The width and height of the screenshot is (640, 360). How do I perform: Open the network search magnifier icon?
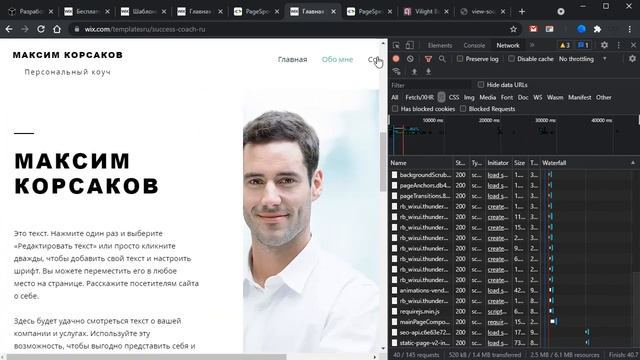tap(442, 59)
